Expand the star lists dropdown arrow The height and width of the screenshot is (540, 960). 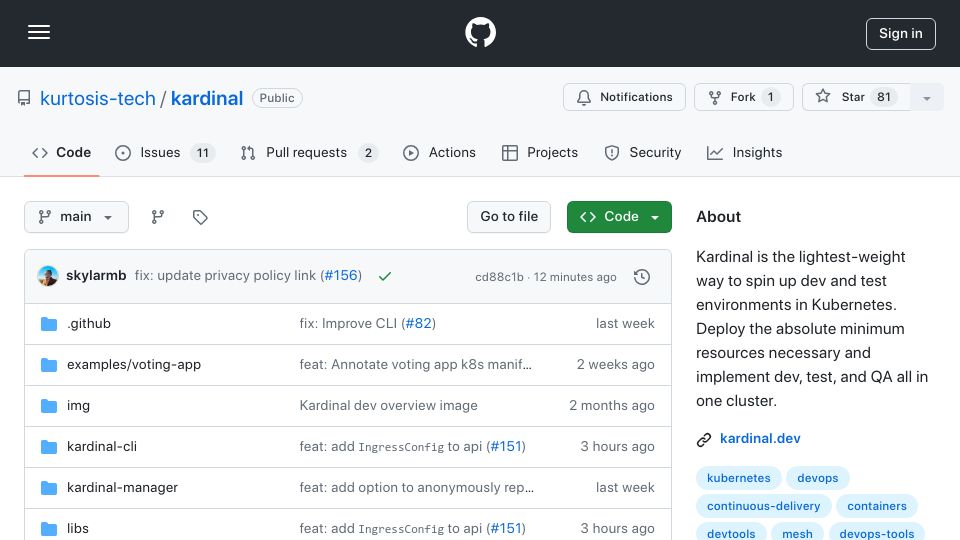coord(926,98)
